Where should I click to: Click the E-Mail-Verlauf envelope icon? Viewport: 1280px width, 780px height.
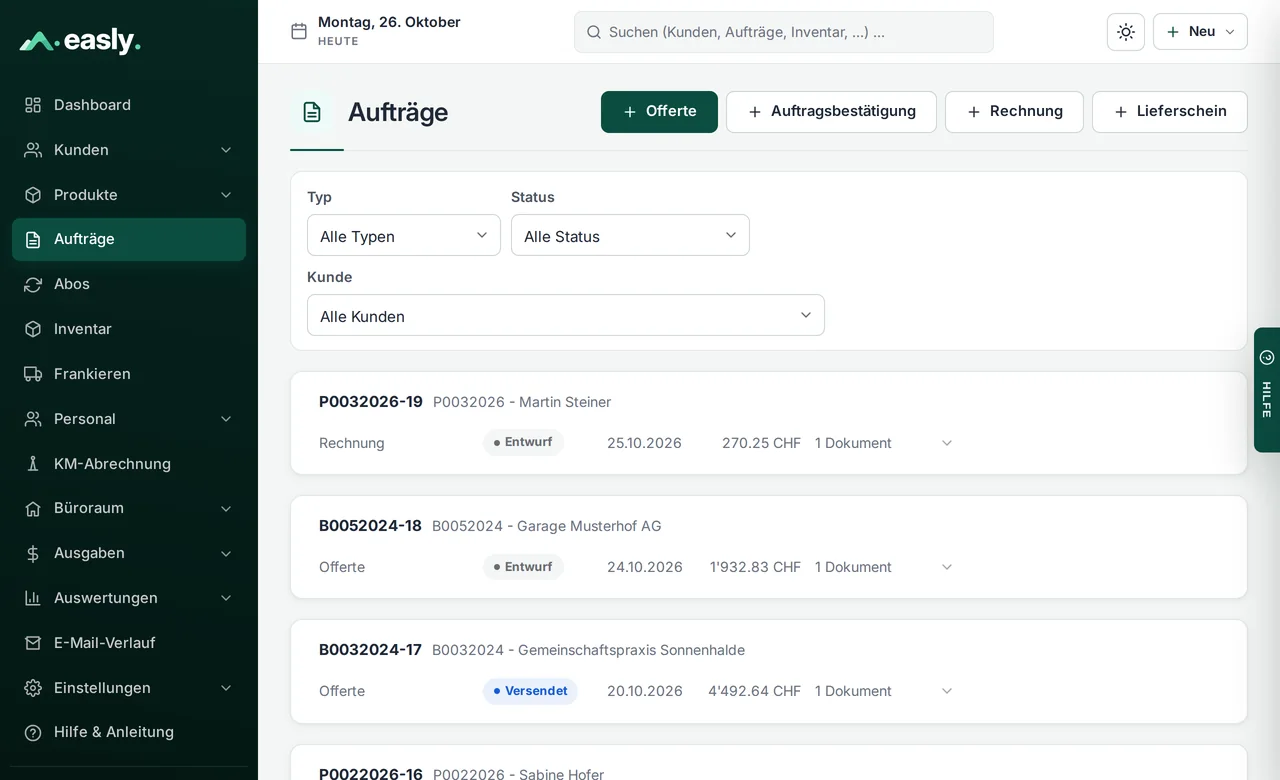(33, 643)
